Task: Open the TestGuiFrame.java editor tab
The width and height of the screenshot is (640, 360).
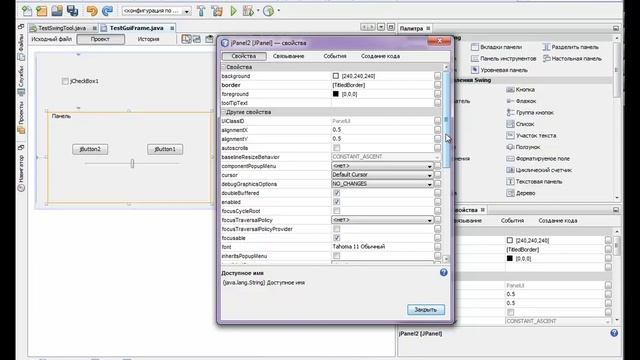Action: point(137,28)
